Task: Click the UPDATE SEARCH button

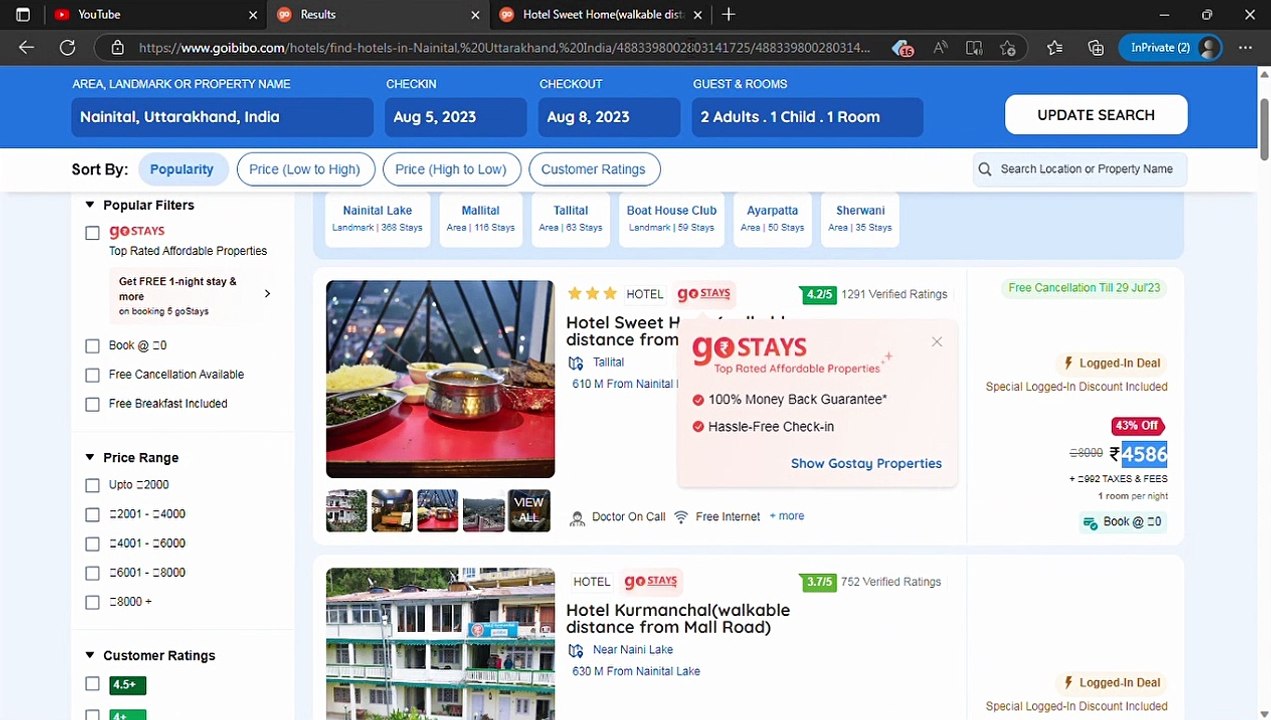Action: click(x=1096, y=115)
